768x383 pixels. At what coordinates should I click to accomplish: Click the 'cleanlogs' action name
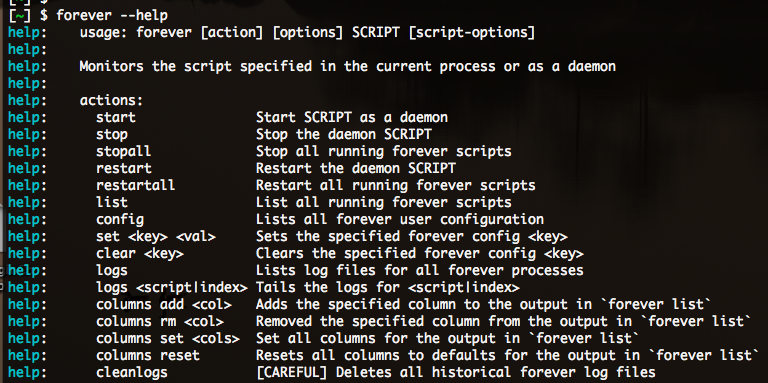[132, 372]
